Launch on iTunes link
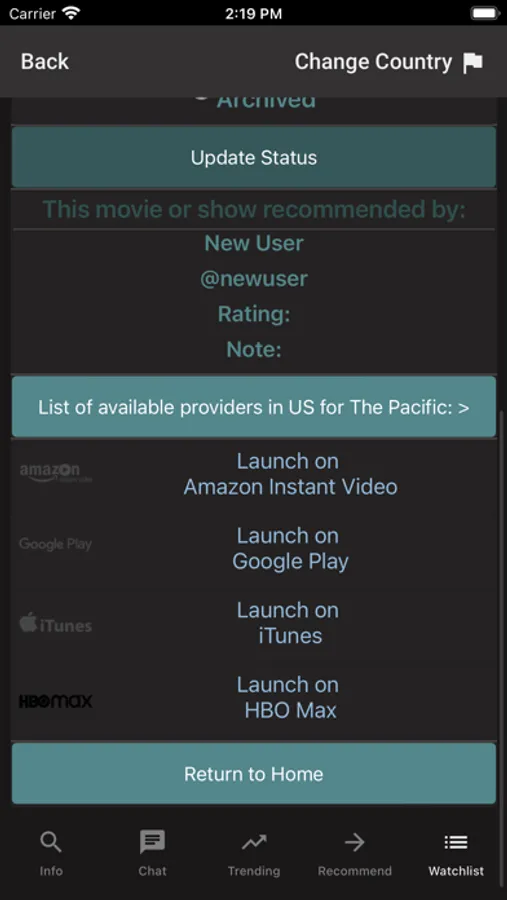Image resolution: width=507 pixels, height=900 pixels. [290, 623]
